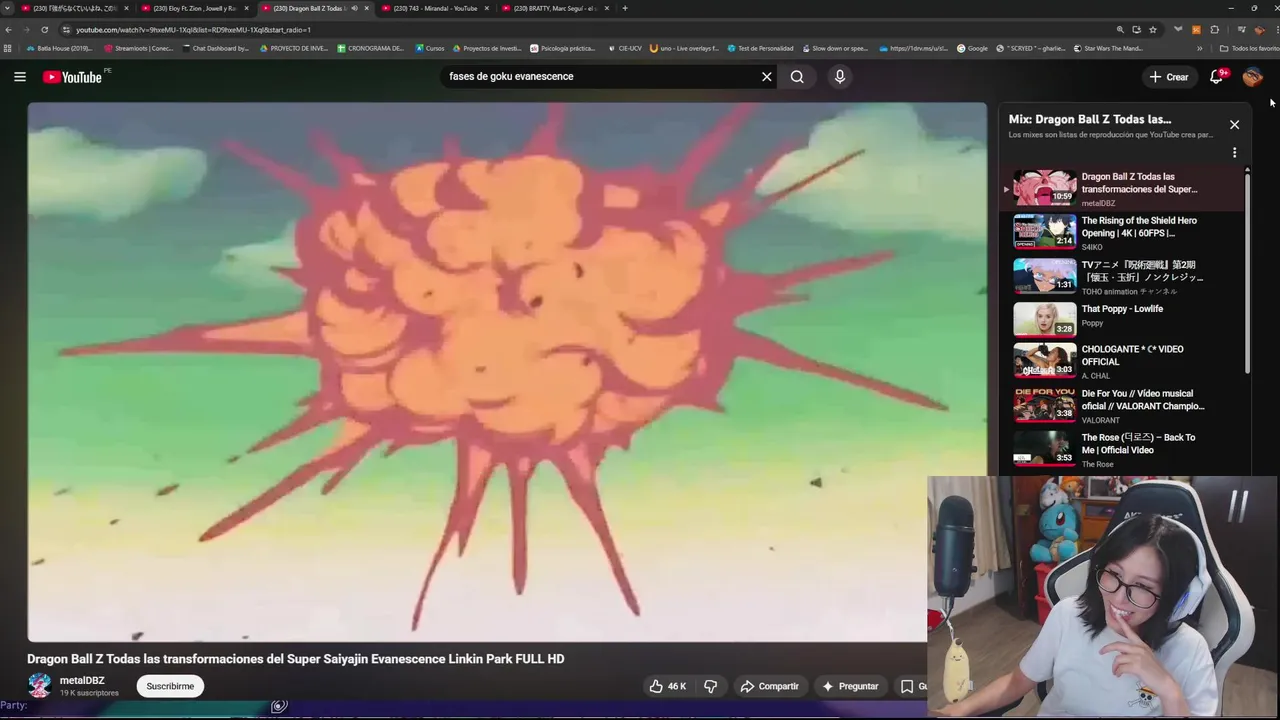Click the Mix: Dragon Ball Z Todas las... title

pyautogui.click(x=1090, y=119)
